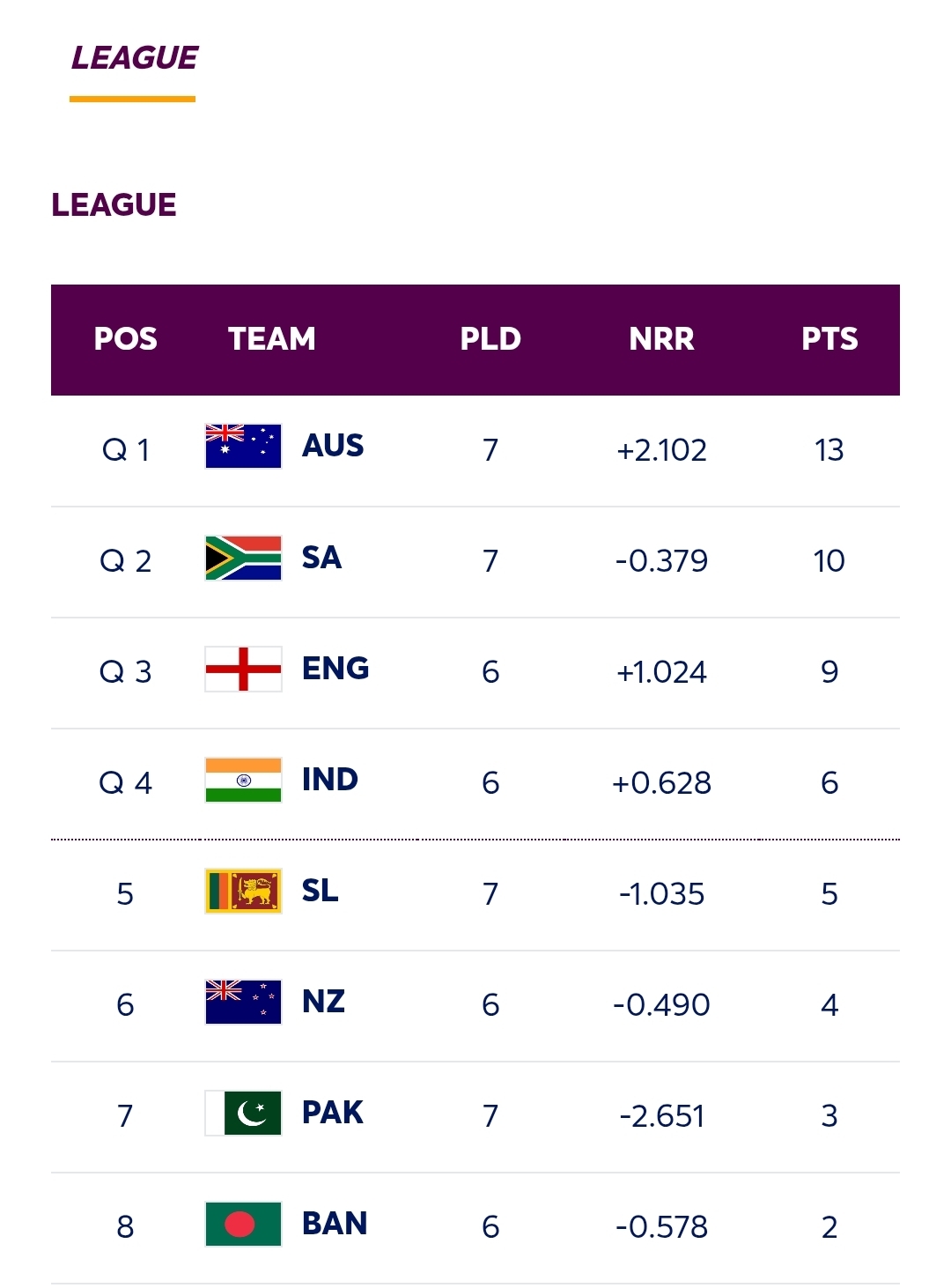This screenshot has height=1288, width=951.
Task: Open the ENG team link
Action: click(x=335, y=669)
